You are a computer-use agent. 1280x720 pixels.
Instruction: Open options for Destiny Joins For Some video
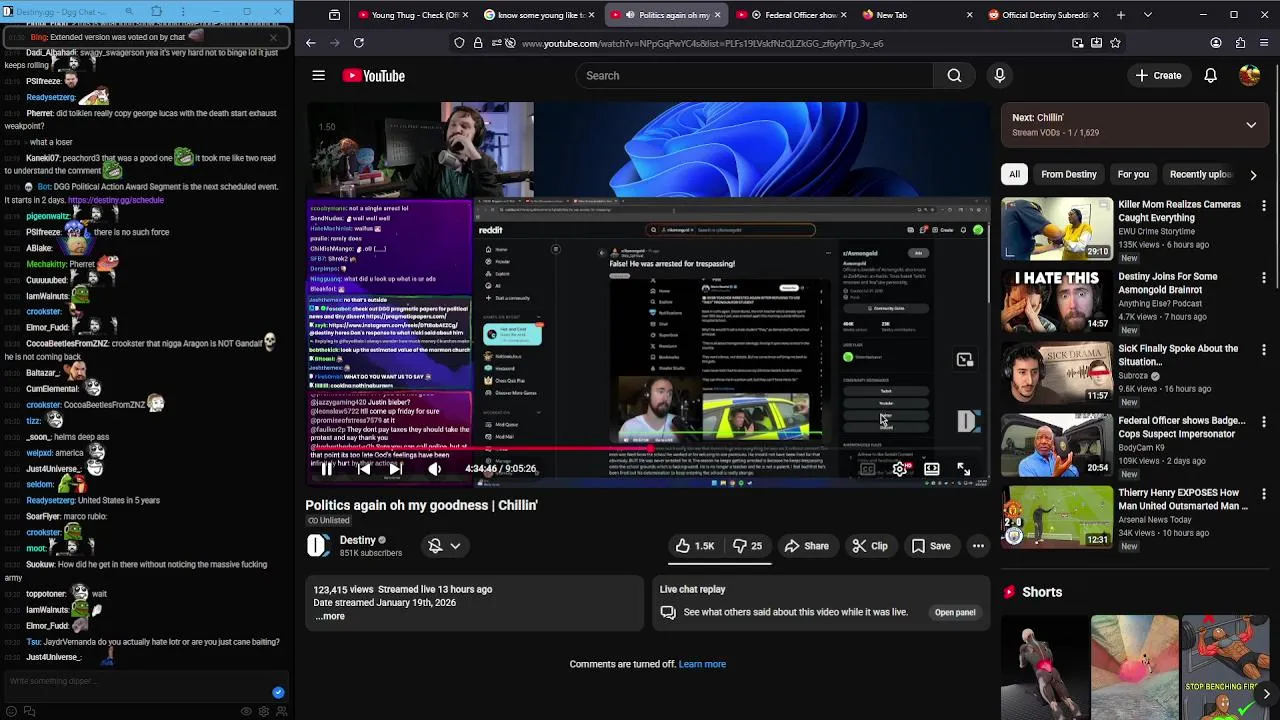coord(1264,278)
